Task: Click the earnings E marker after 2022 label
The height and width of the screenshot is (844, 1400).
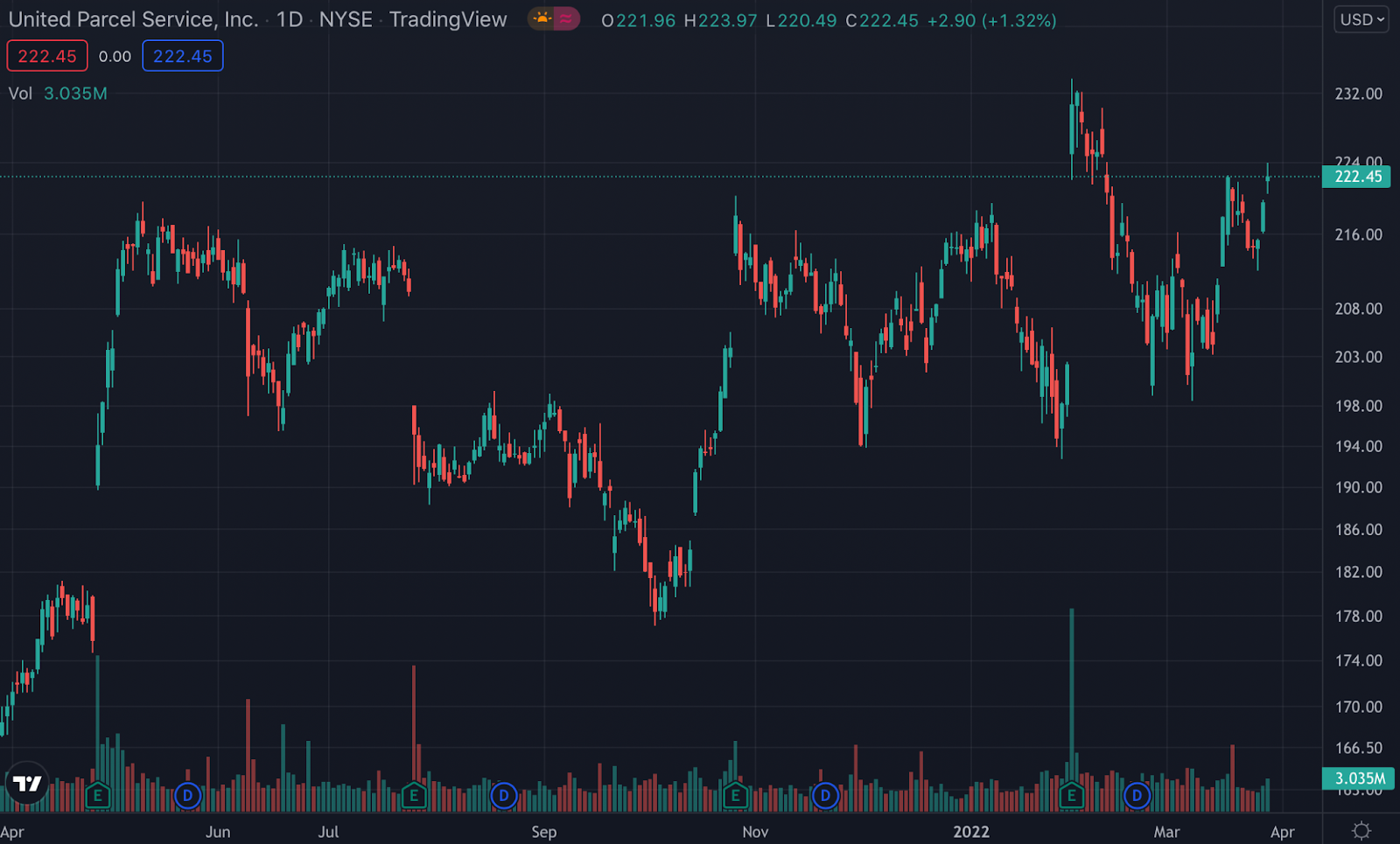Action: click(1071, 796)
